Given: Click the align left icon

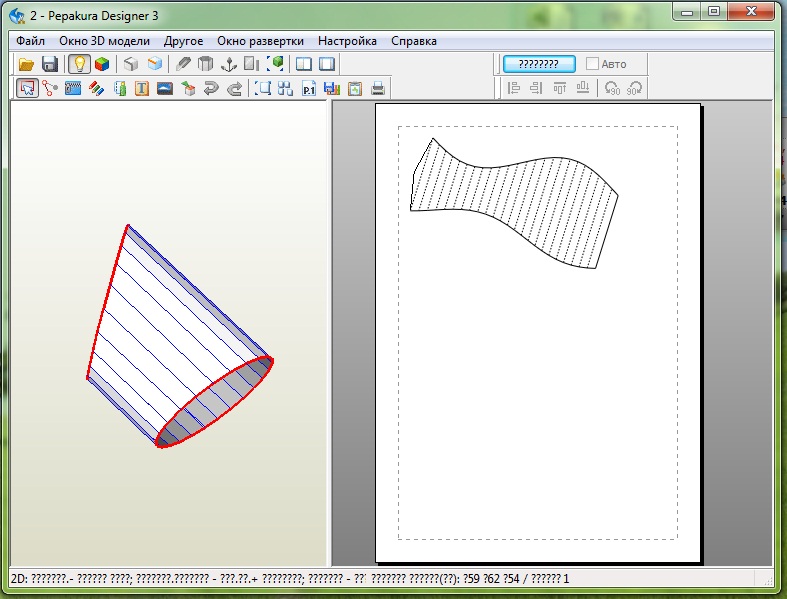Looking at the screenshot, I should tap(513, 88).
